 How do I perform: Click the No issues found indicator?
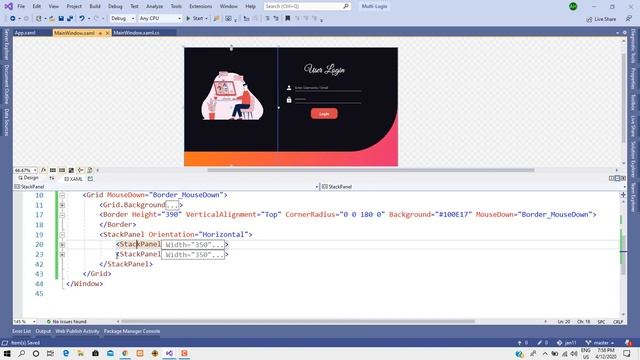point(67,322)
